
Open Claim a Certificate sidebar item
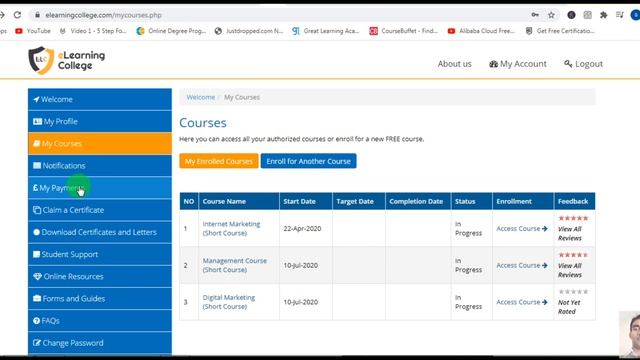tap(100, 210)
